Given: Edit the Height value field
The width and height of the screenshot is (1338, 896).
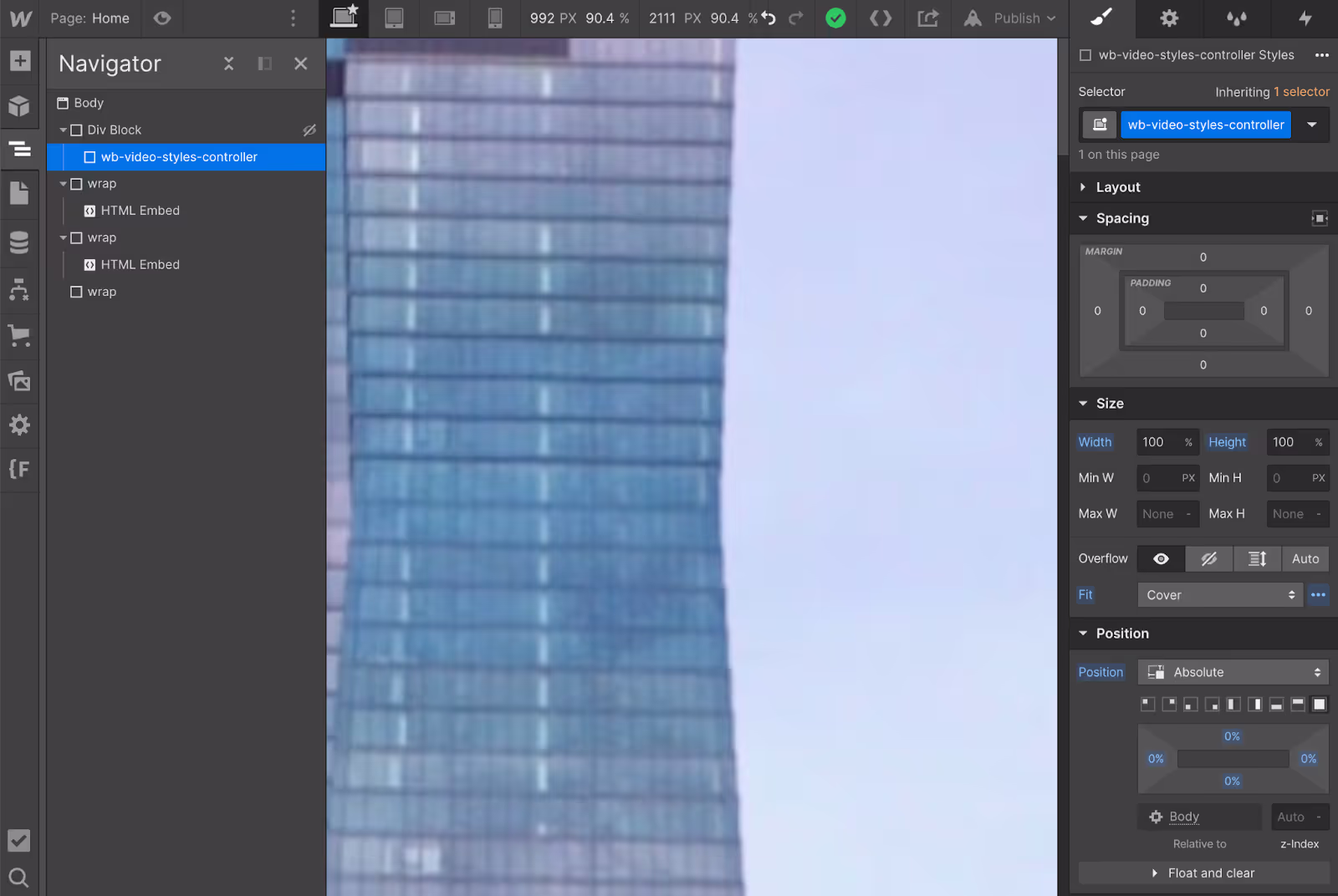Looking at the screenshot, I should (1298, 442).
